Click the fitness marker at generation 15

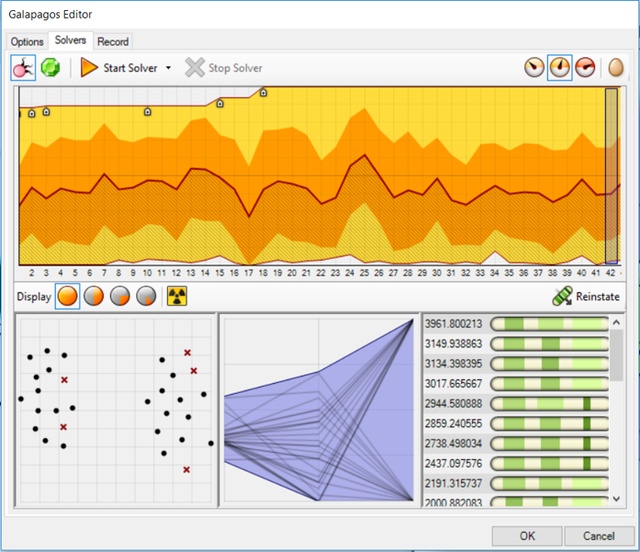pos(220,104)
